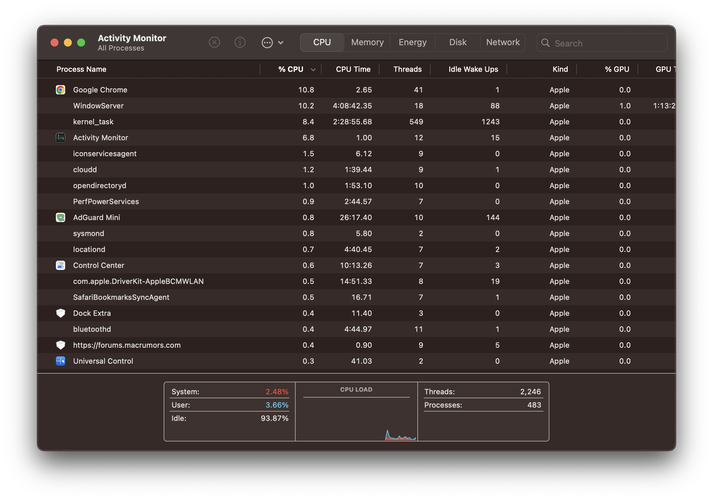Click the forums.macrumors.com shield icon
This screenshot has height=500, width=713.
pos(60,345)
